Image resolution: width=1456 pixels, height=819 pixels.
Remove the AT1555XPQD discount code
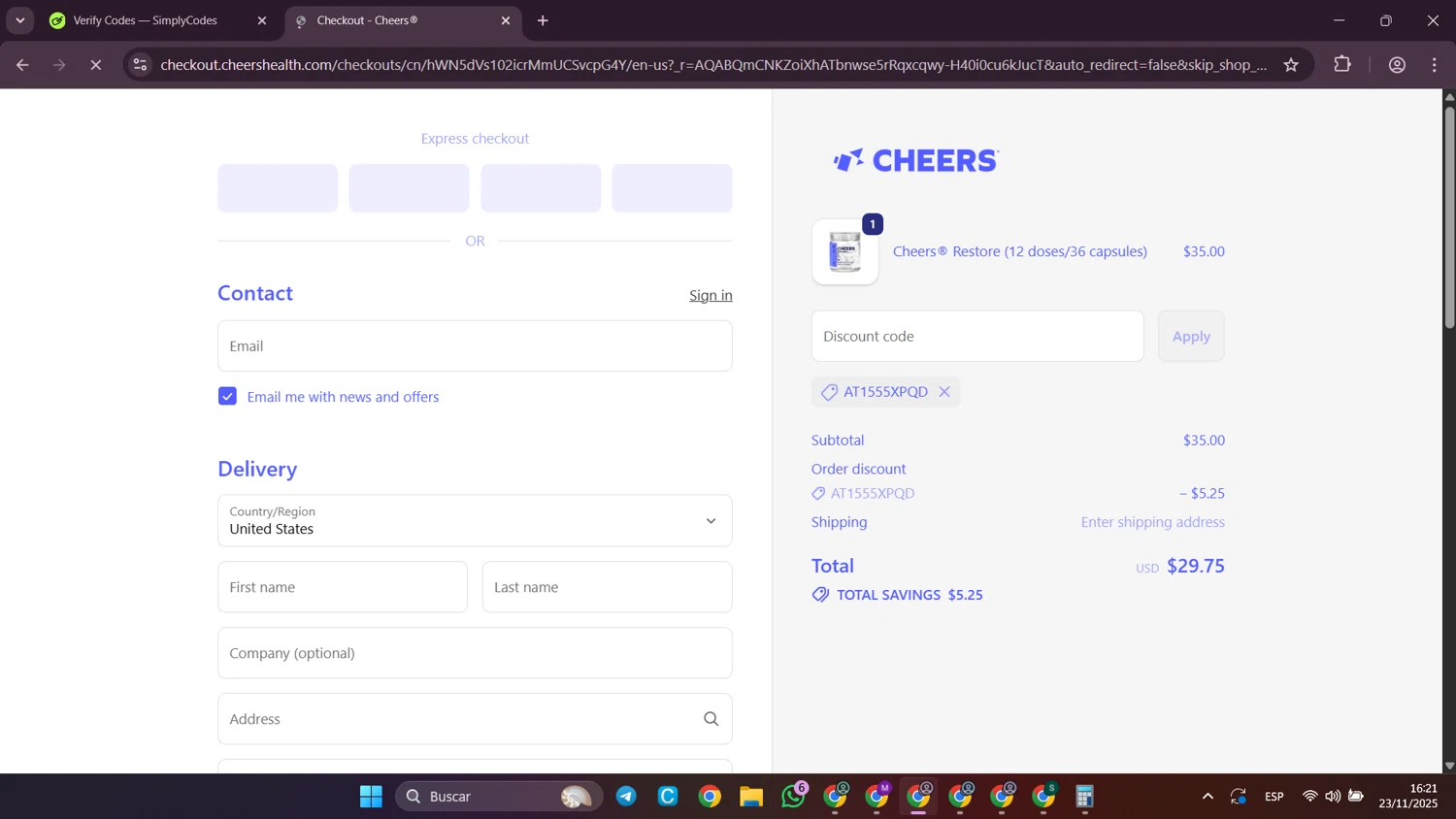(944, 392)
